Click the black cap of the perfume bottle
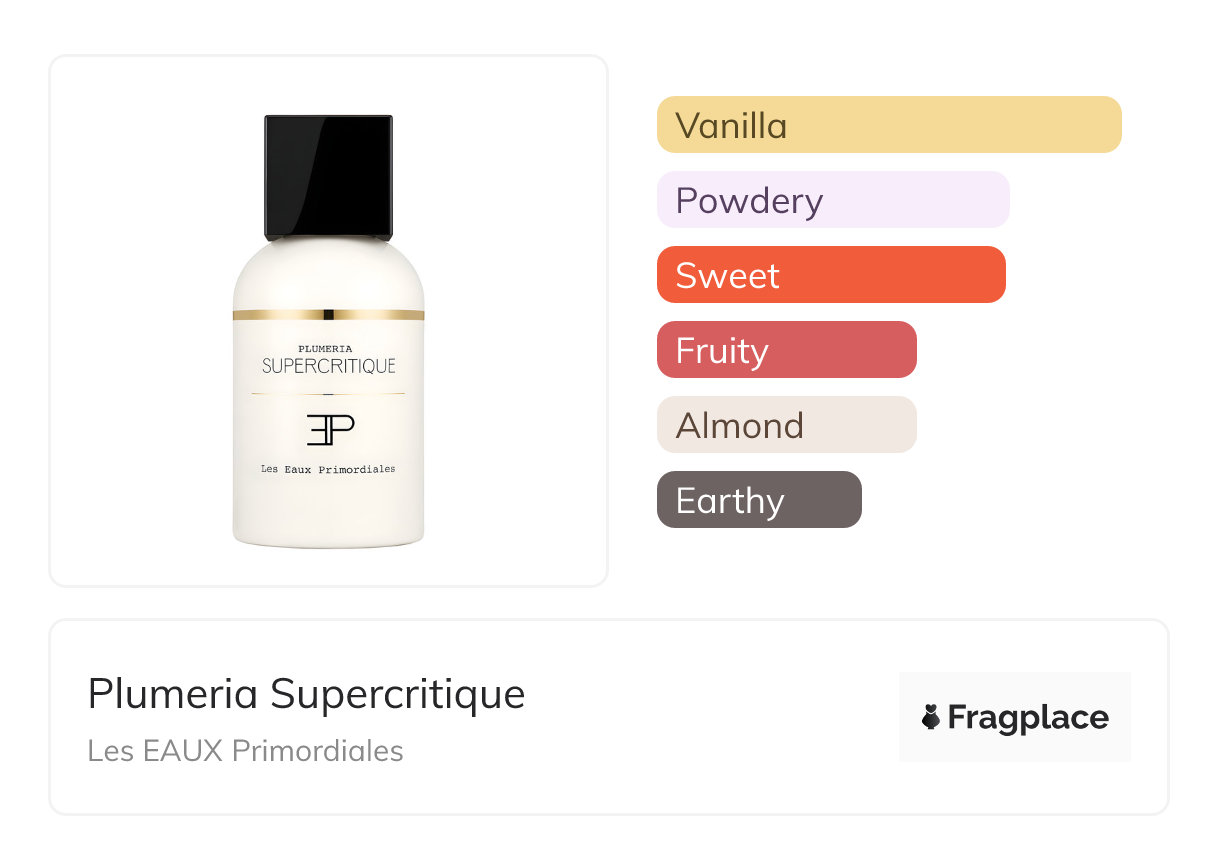Image resolution: width=1218 pixels, height=864 pixels. (329, 177)
